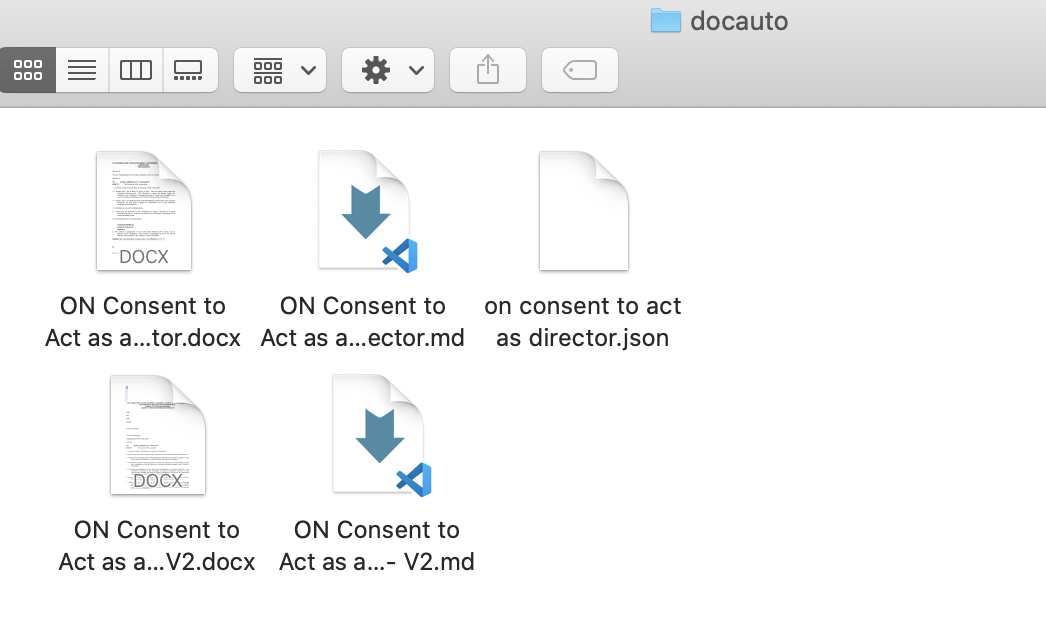Open the ON Consent V2.md file
The width and height of the screenshot is (1046, 638).
point(377,434)
